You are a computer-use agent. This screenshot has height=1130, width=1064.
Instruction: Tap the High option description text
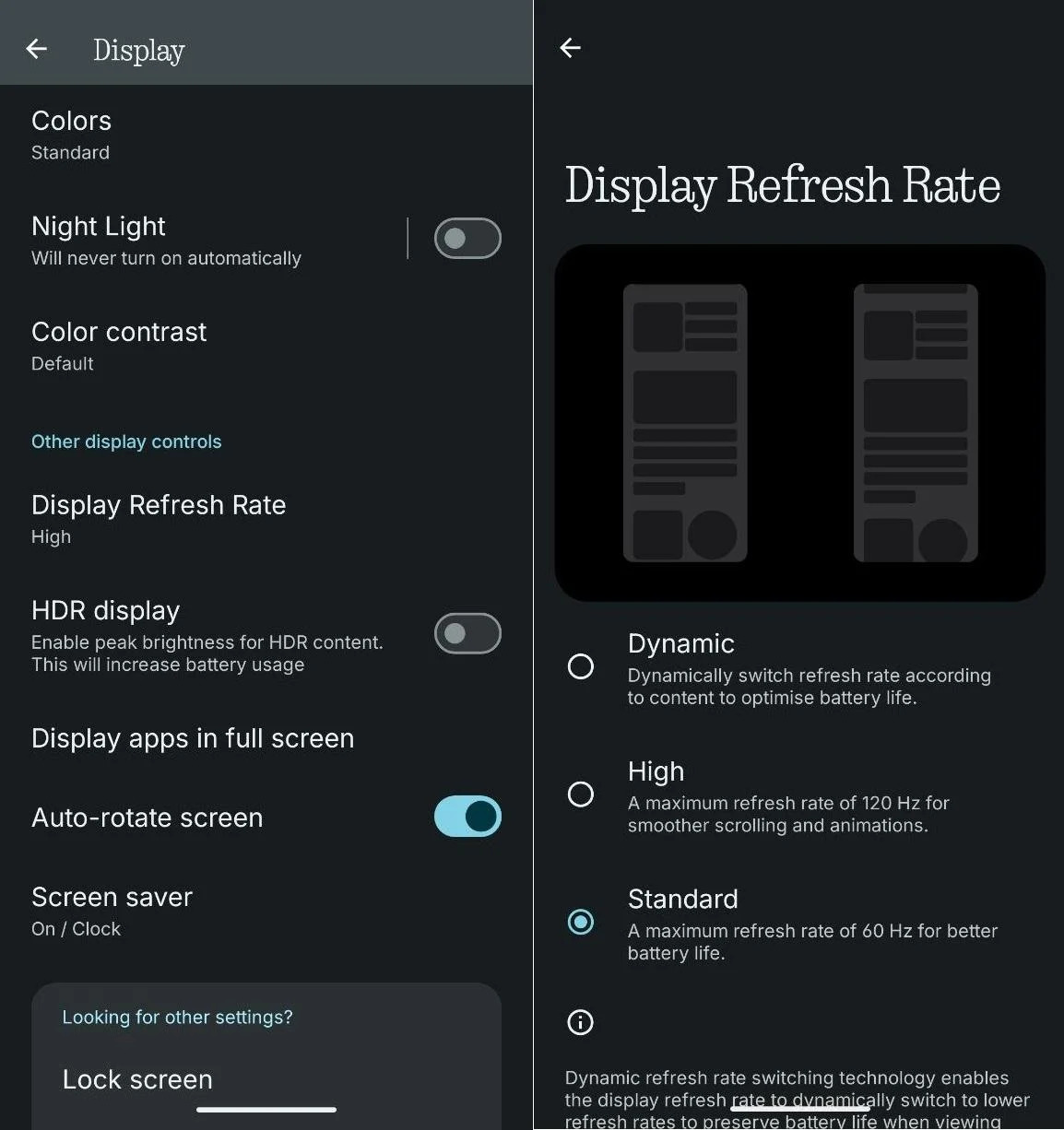(788, 814)
